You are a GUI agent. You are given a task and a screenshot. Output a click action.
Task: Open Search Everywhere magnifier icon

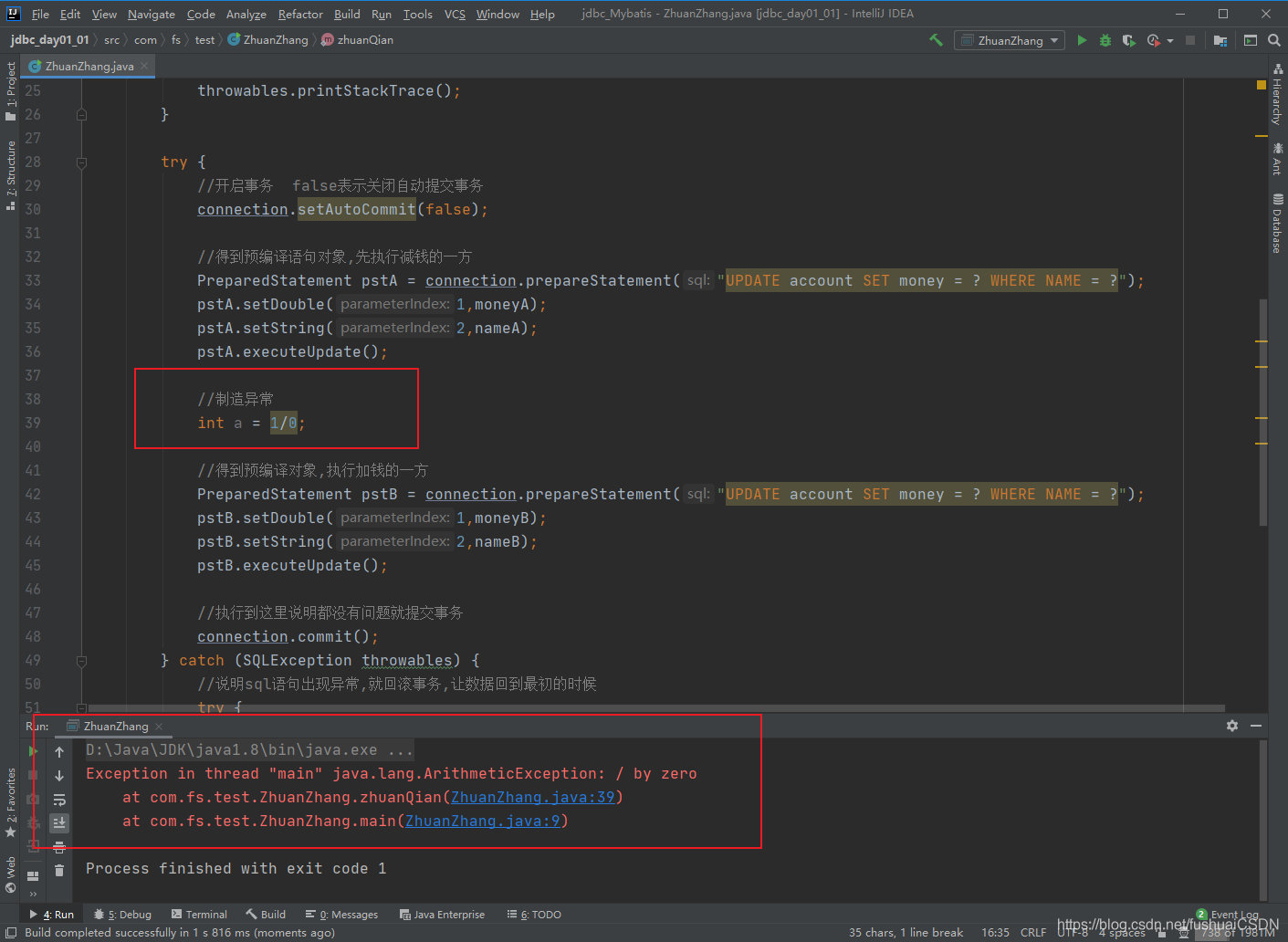click(x=1274, y=40)
